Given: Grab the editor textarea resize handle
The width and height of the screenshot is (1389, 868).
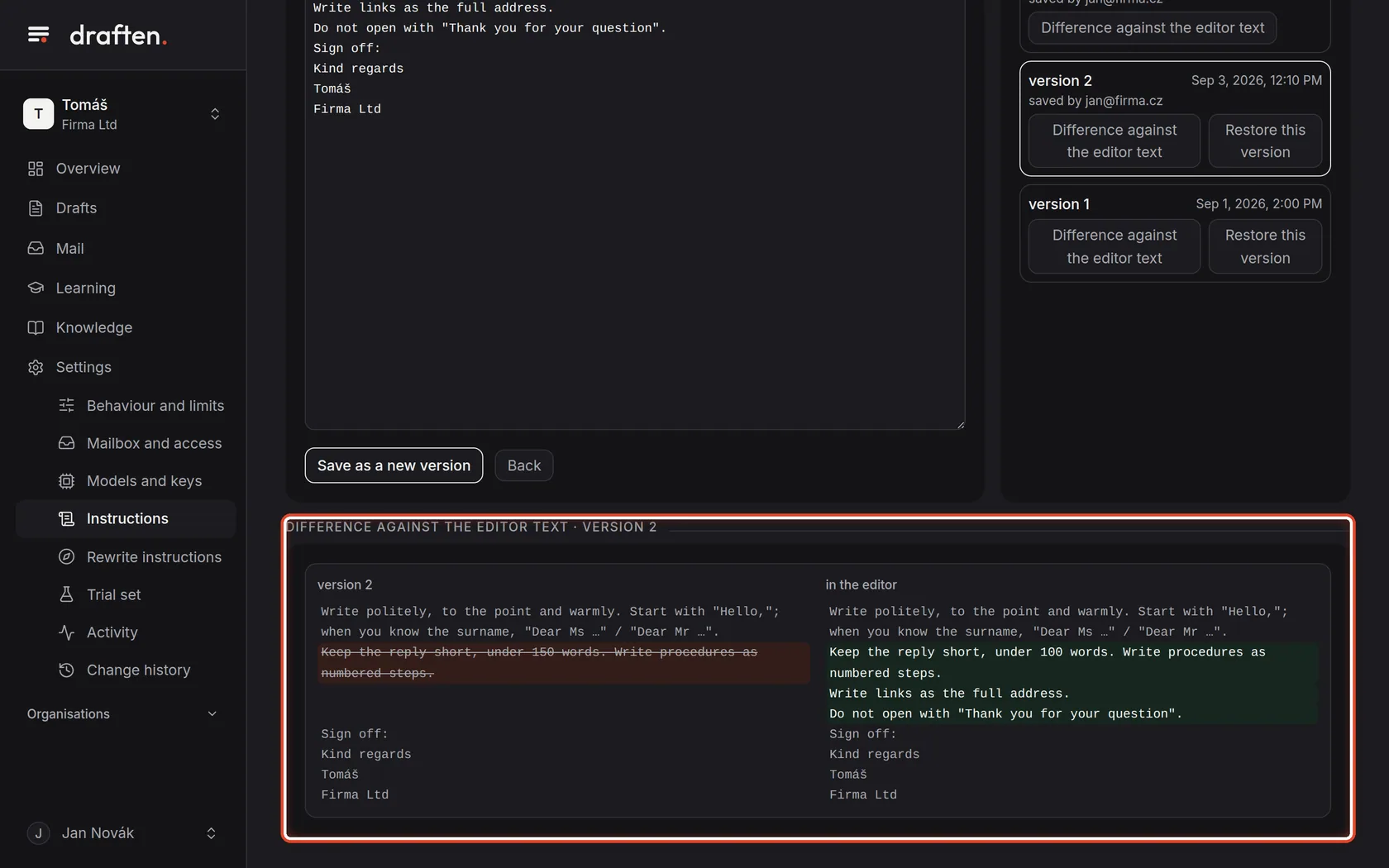Looking at the screenshot, I should coord(960,424).
